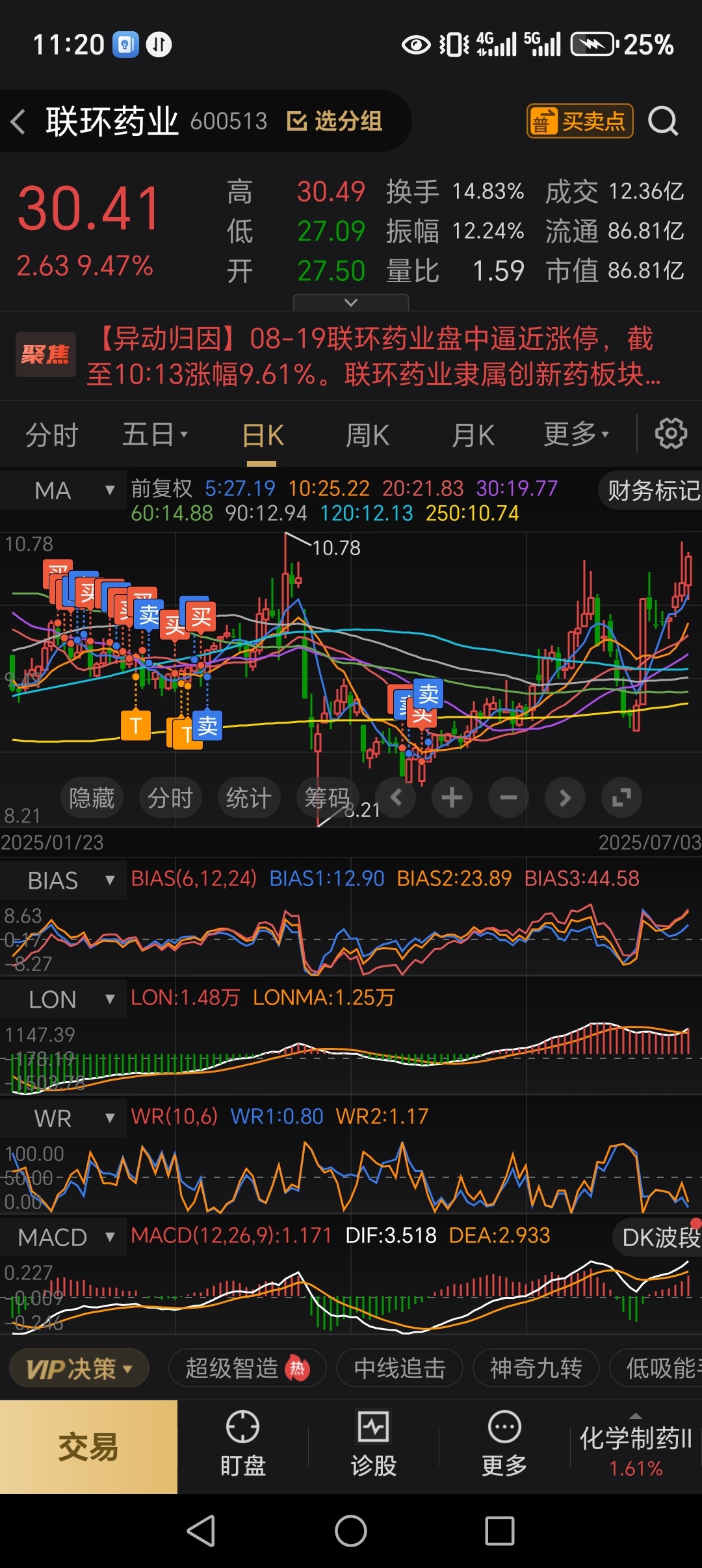Tap 选分组 to choose a group

[335, 121]
